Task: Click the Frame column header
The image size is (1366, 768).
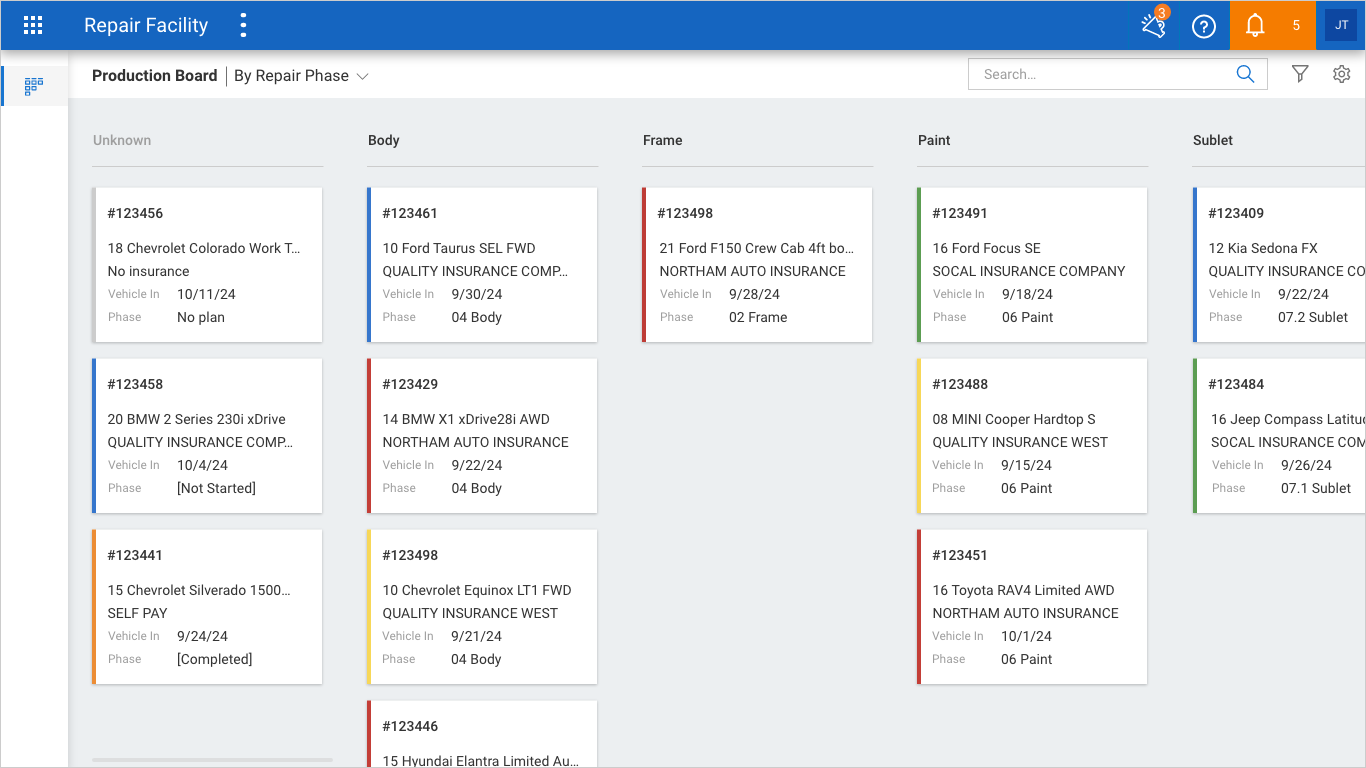Action: click(x=663, y=140)
